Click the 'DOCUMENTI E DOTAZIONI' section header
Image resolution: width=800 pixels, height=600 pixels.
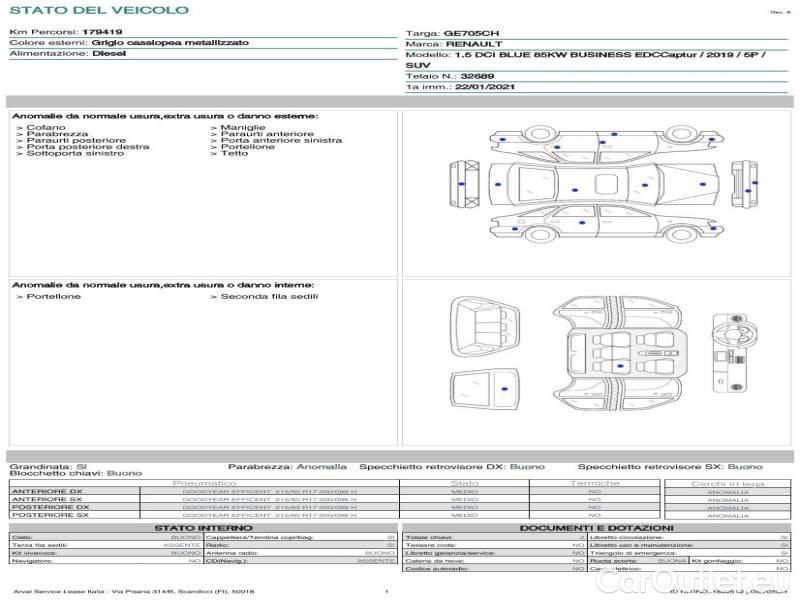click(596, 528)
